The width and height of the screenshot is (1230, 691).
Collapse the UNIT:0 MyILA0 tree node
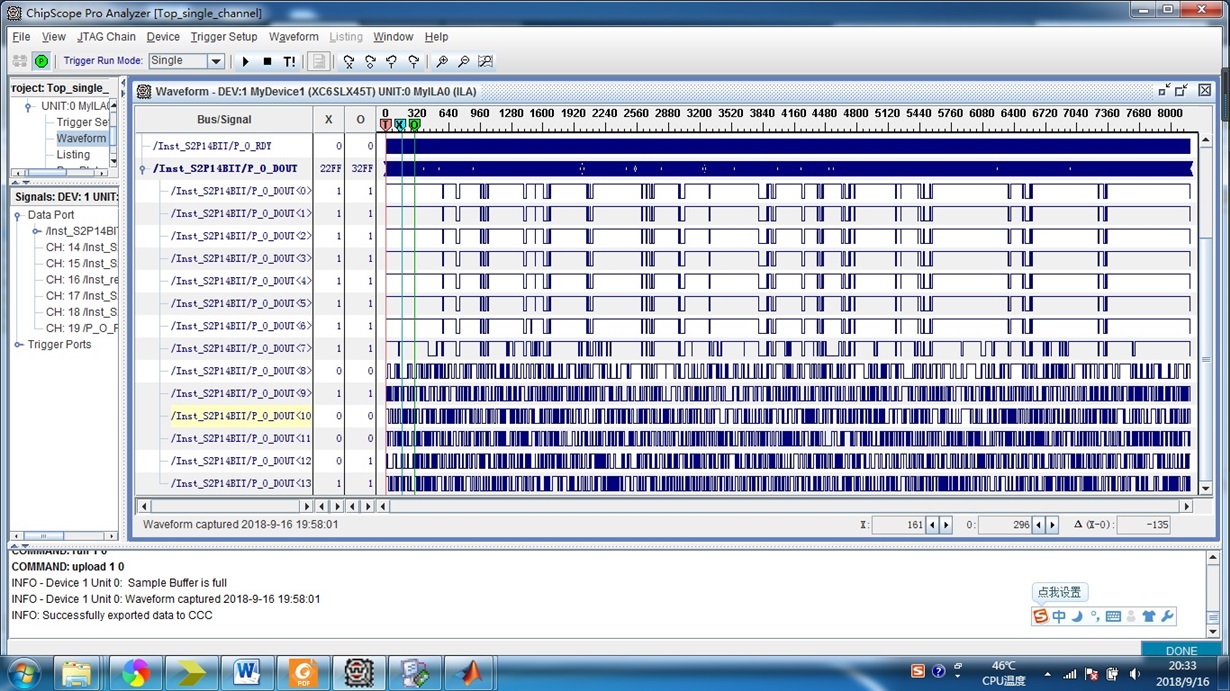coord(28,107)
